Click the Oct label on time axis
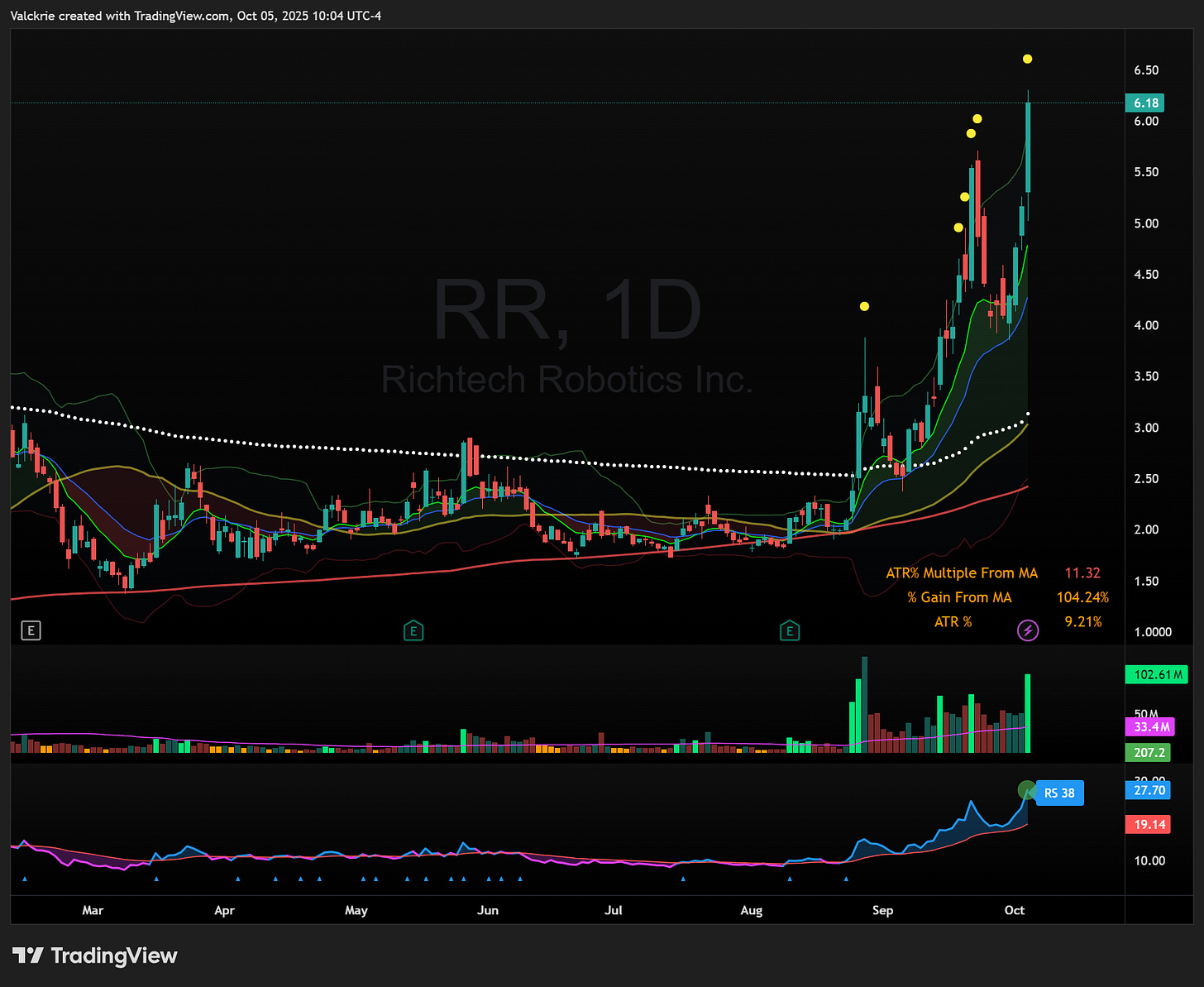 1014,910
